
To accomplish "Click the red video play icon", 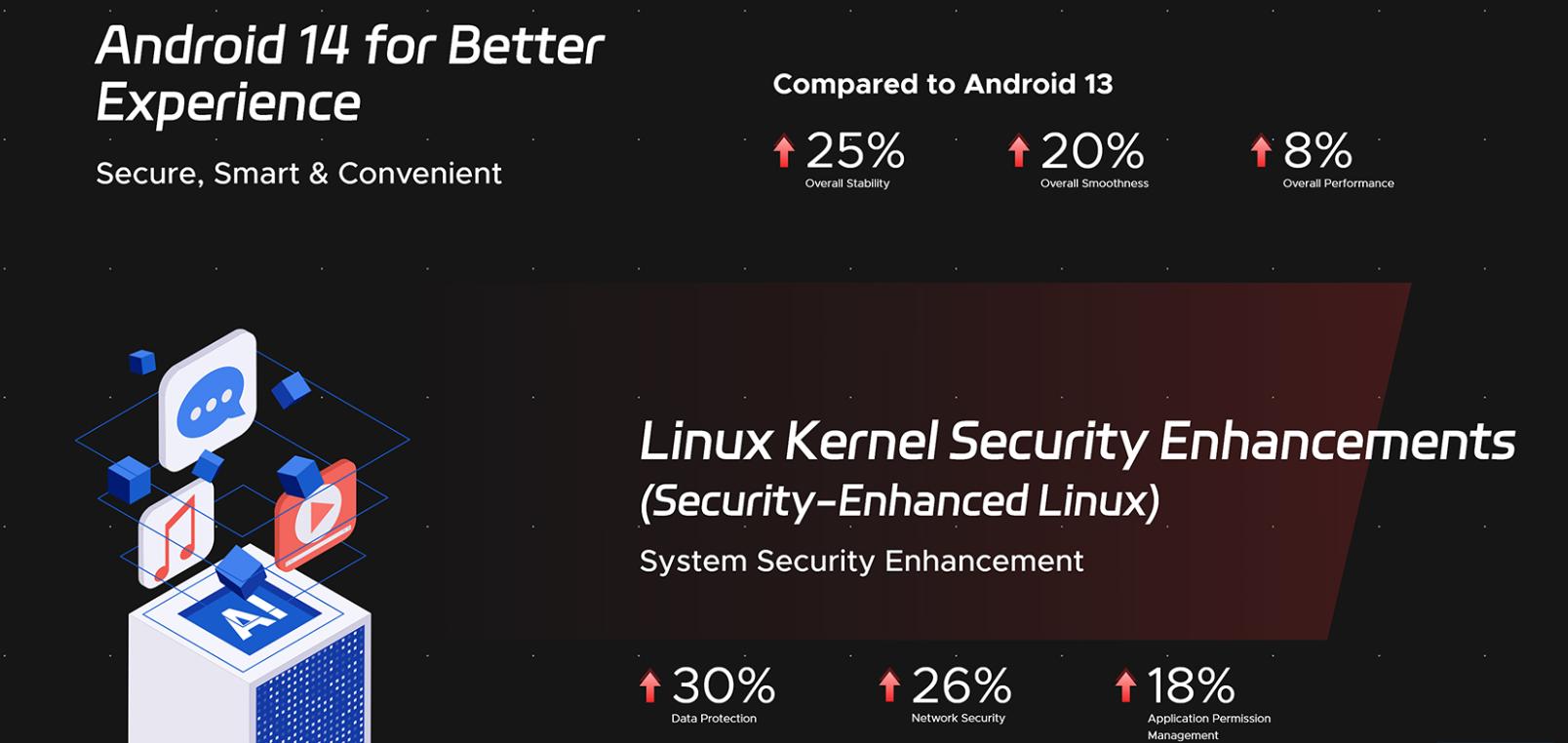I will coord(316,515).
